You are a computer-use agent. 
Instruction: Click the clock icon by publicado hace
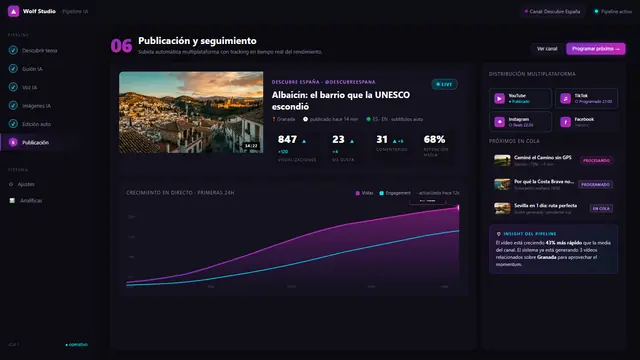pos(305,119)
